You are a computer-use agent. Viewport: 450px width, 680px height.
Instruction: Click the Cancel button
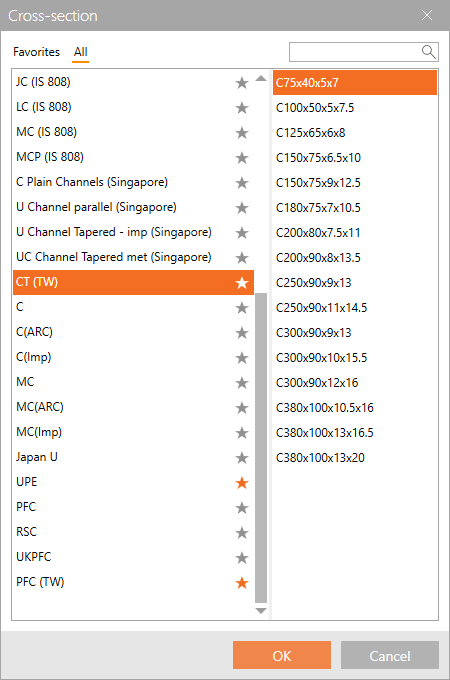(390, 655)
